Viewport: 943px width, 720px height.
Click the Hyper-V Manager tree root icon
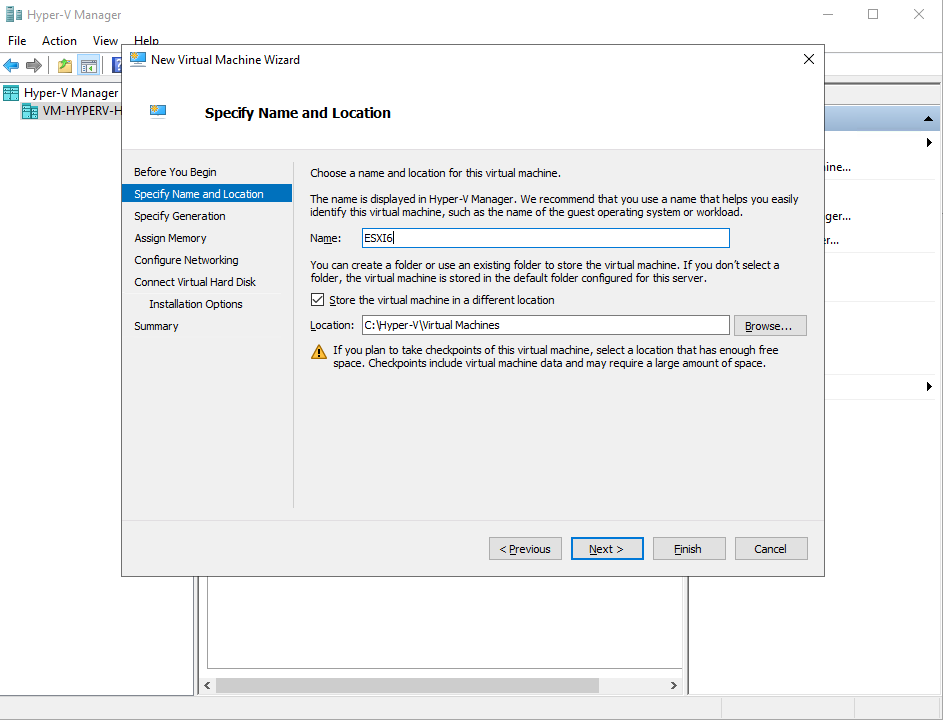(x=11, y=93)
